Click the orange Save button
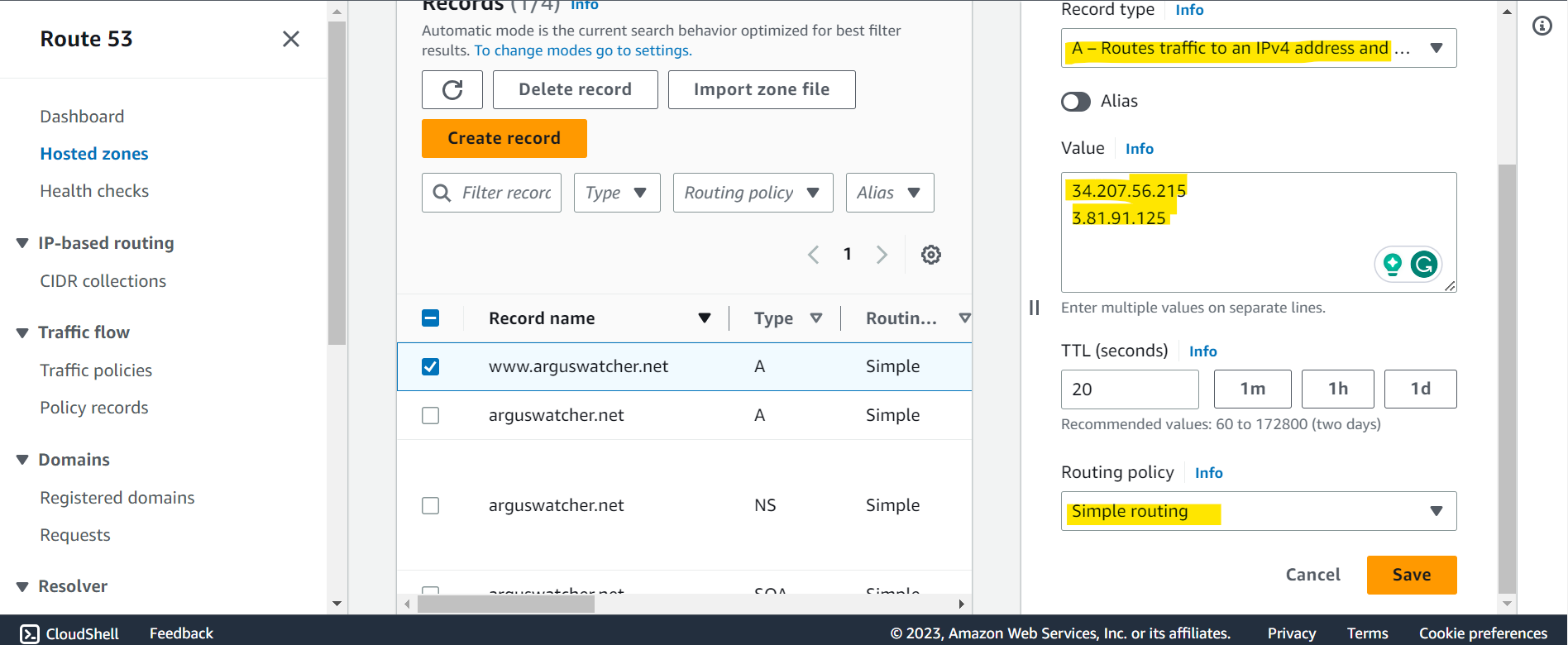 pos(1412,575)
